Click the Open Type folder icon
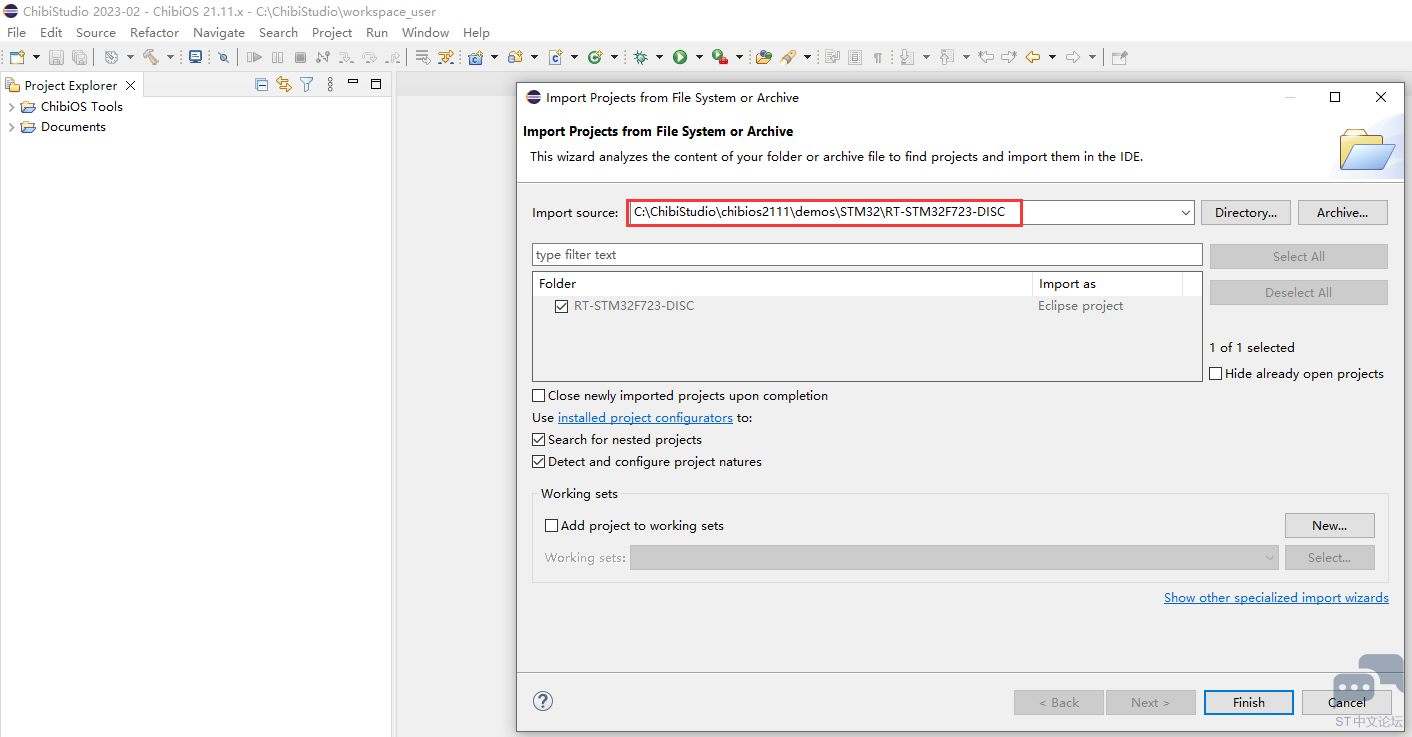 [x=764, y=57]
